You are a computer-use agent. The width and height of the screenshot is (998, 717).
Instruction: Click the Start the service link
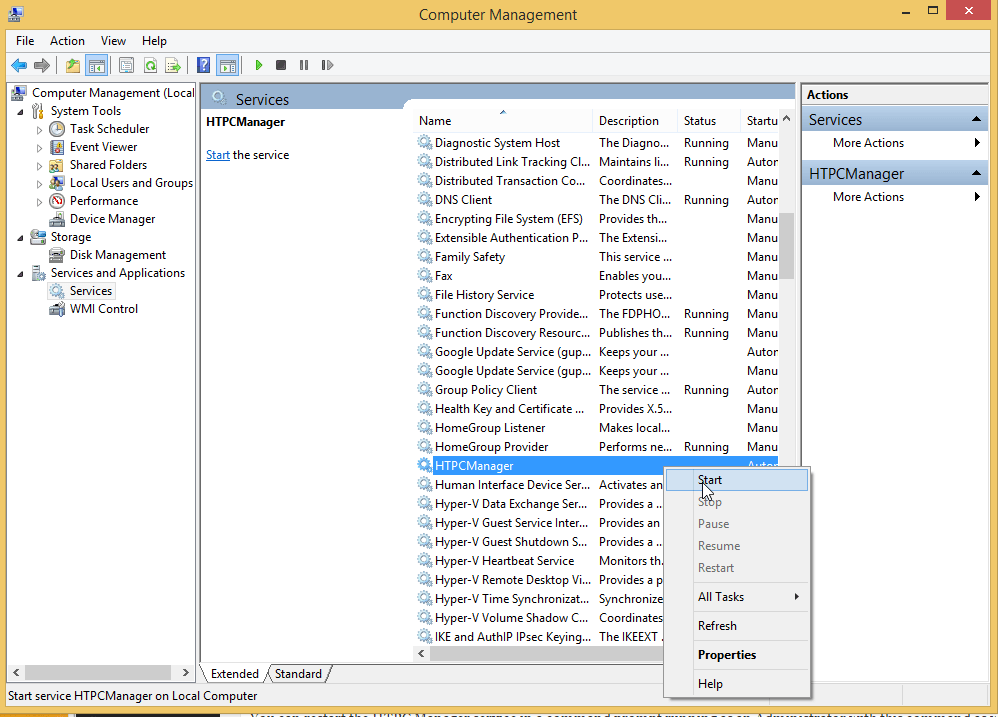[x=217, y=155]
